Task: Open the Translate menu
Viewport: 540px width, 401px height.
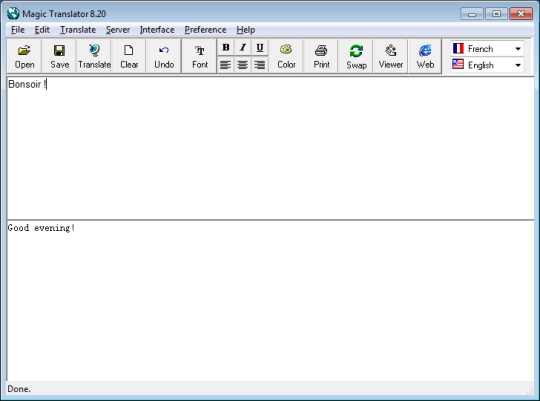Action: pyautogui.click(x=78, y=30)
